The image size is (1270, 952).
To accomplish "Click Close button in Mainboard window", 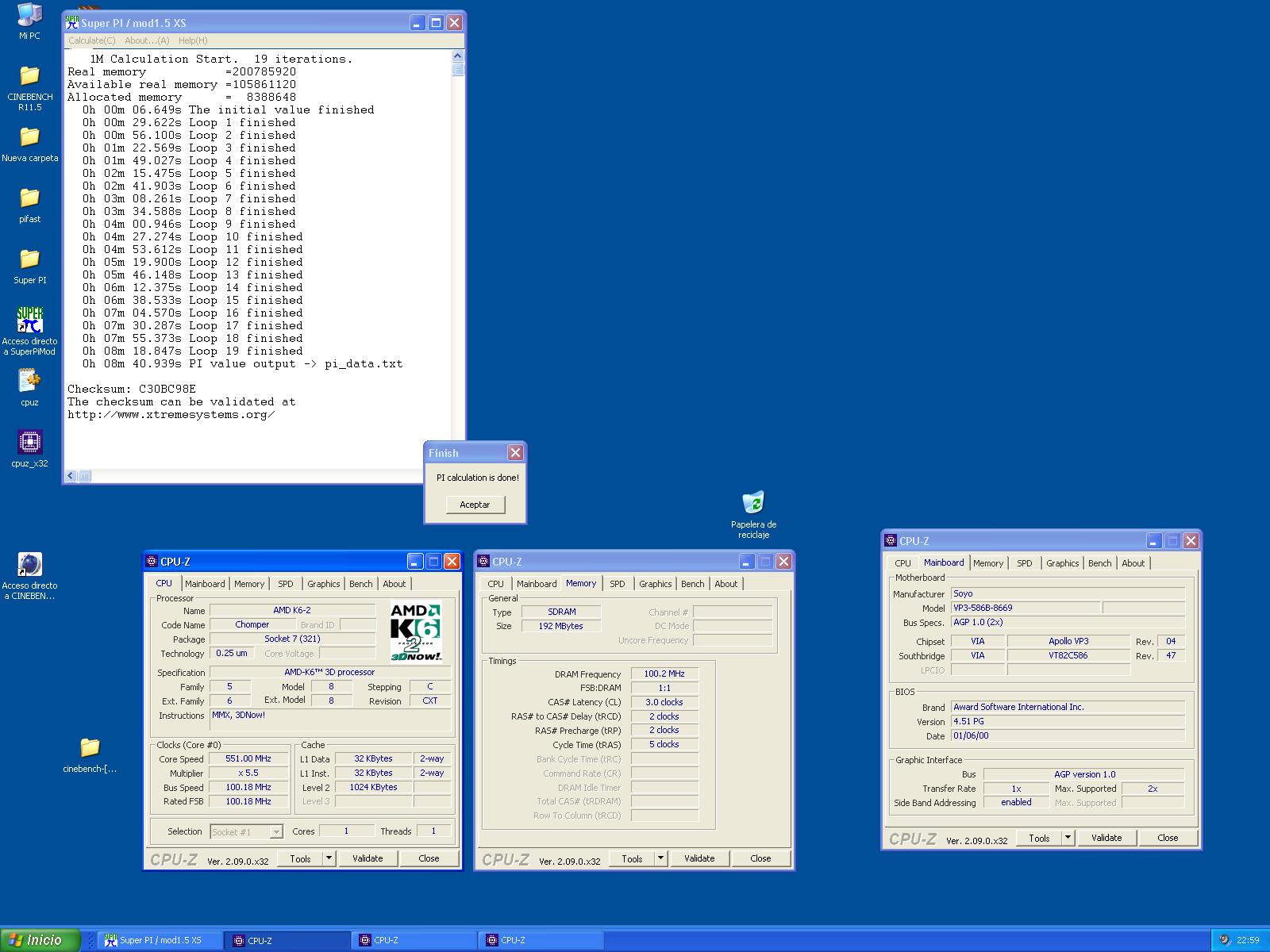I will [1168, 838].
